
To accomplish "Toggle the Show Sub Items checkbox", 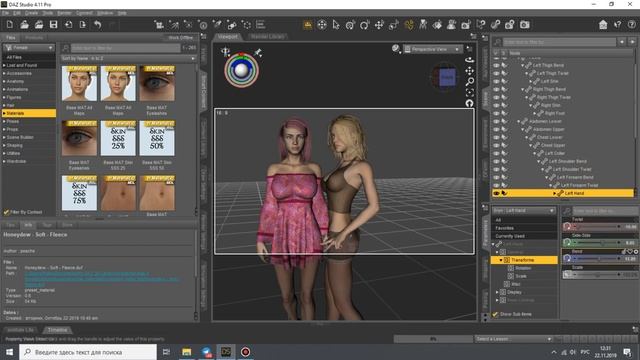I will [x=495, y=314].
